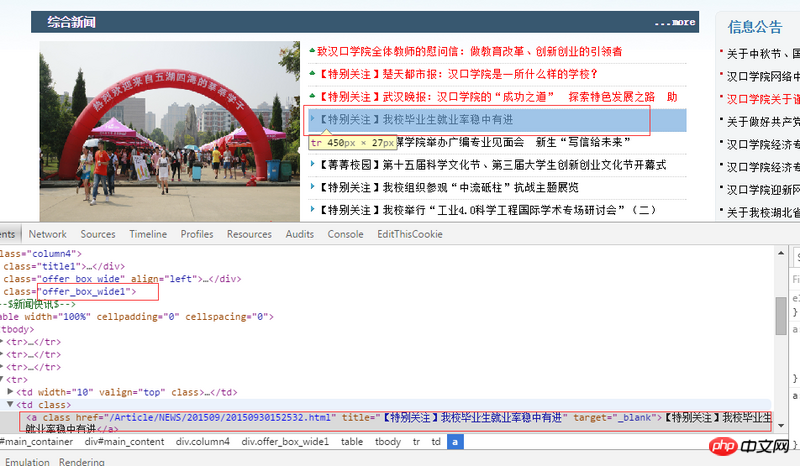Expand the first collapsed tr node under tbody
Screen dimensions: 800x466
[4, 342]
